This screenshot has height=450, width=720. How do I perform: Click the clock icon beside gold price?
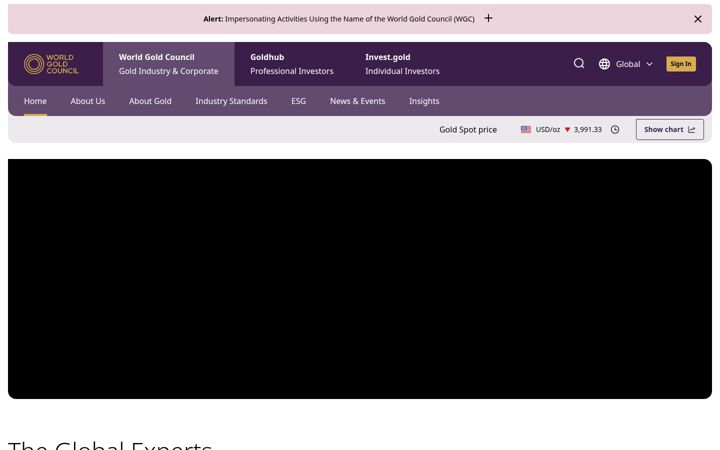615,129
